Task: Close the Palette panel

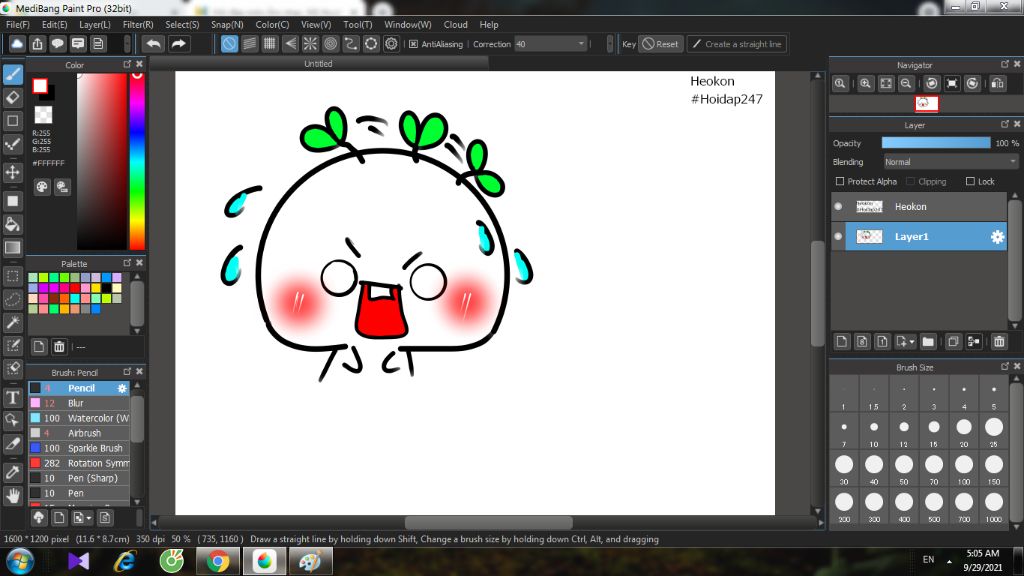Action: (x=139, y=263)
